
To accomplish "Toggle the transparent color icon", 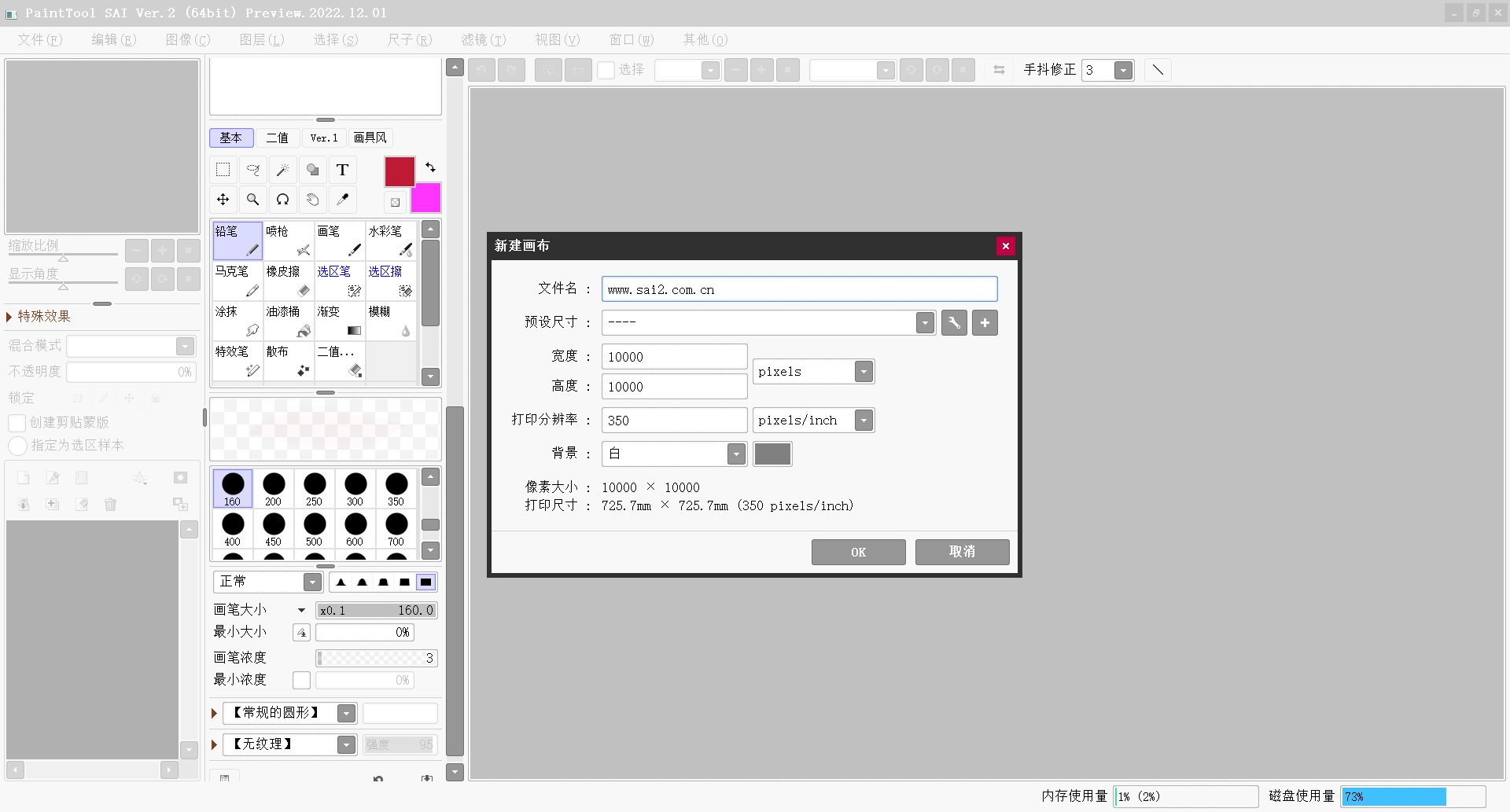I will (x=396, y=202).
